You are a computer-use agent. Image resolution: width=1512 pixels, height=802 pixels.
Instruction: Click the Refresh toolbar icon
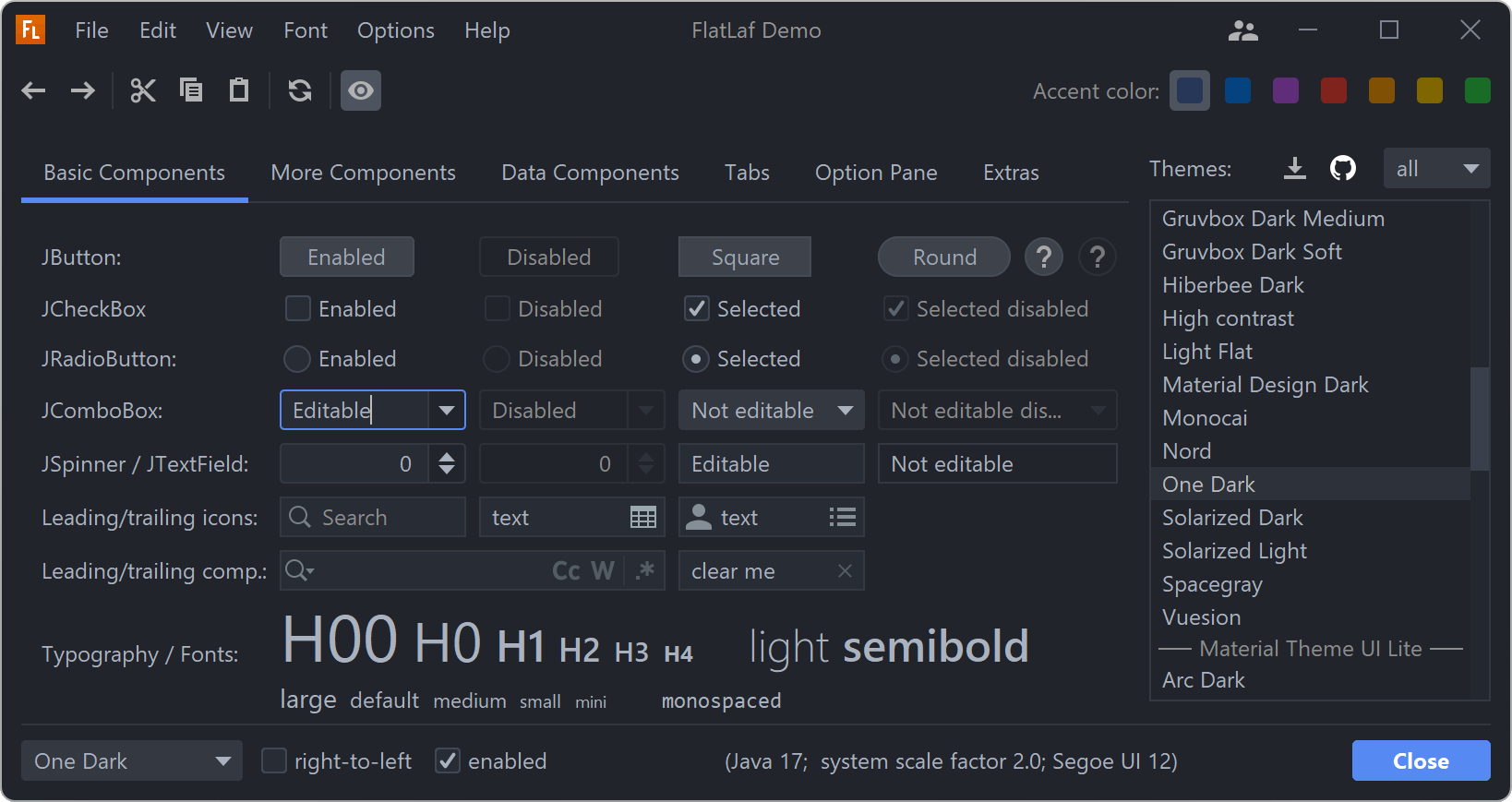pyautogui.click(x=300, y=90)
